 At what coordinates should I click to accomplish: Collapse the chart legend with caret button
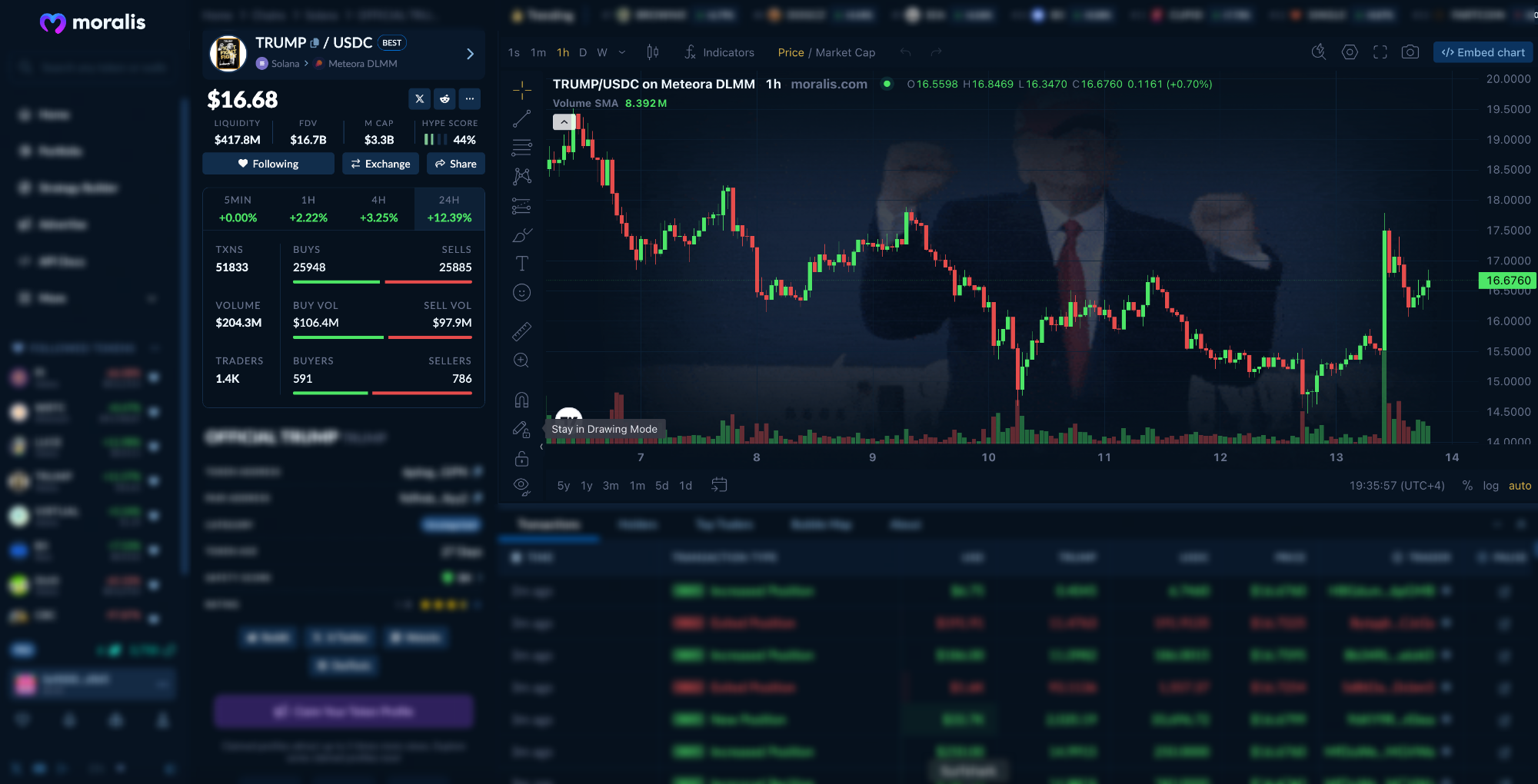(x=564, y=121)
